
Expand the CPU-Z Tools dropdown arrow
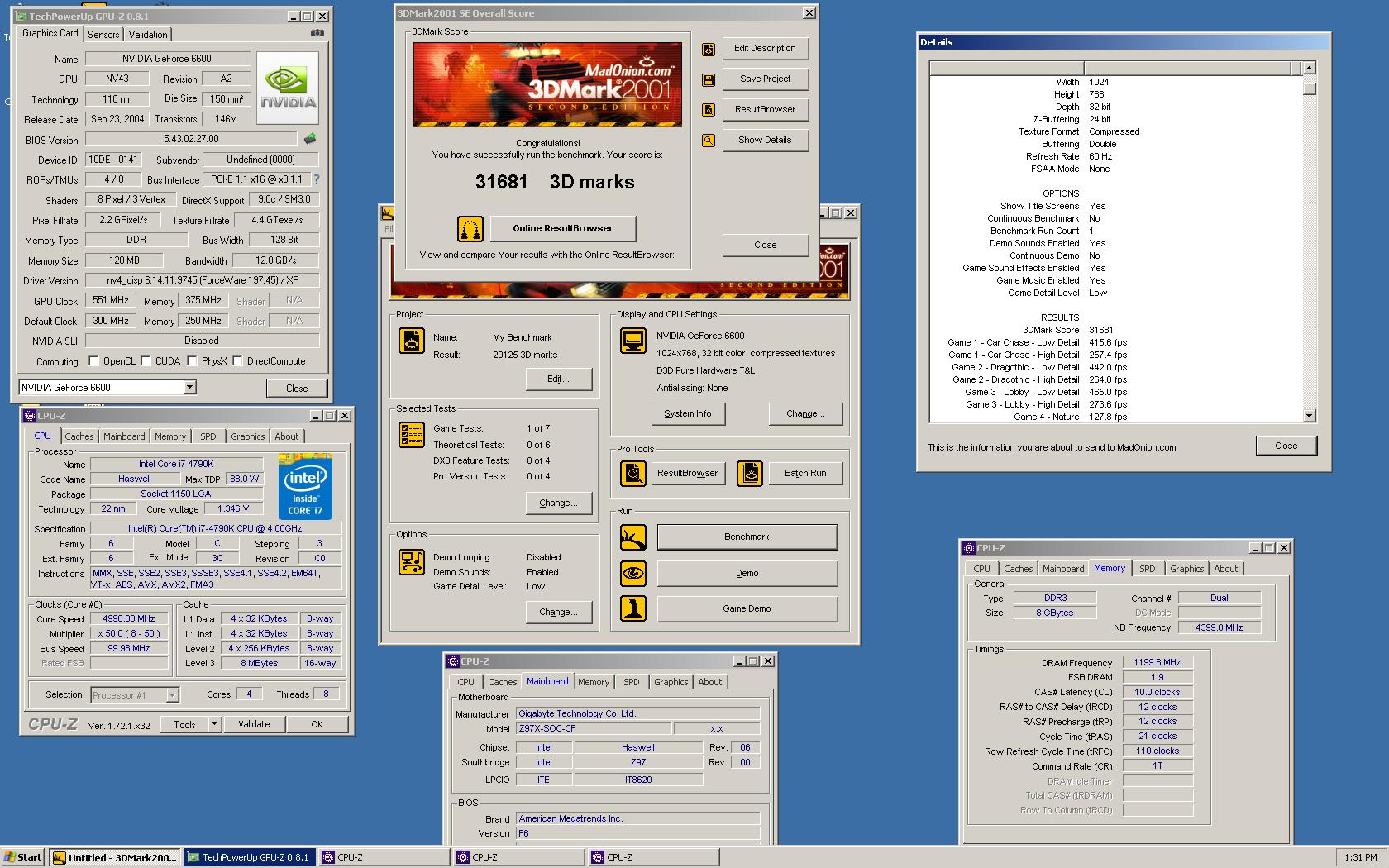pyautogui.click(x=214, y=724)
